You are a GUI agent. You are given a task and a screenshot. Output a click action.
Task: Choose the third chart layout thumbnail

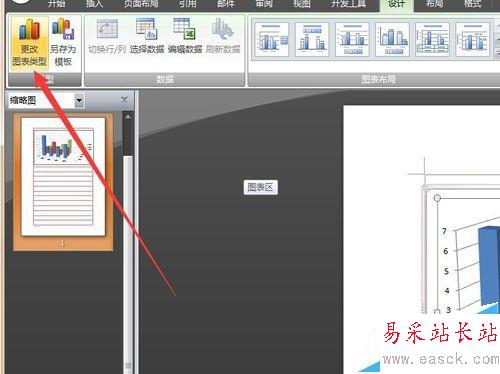352,40
